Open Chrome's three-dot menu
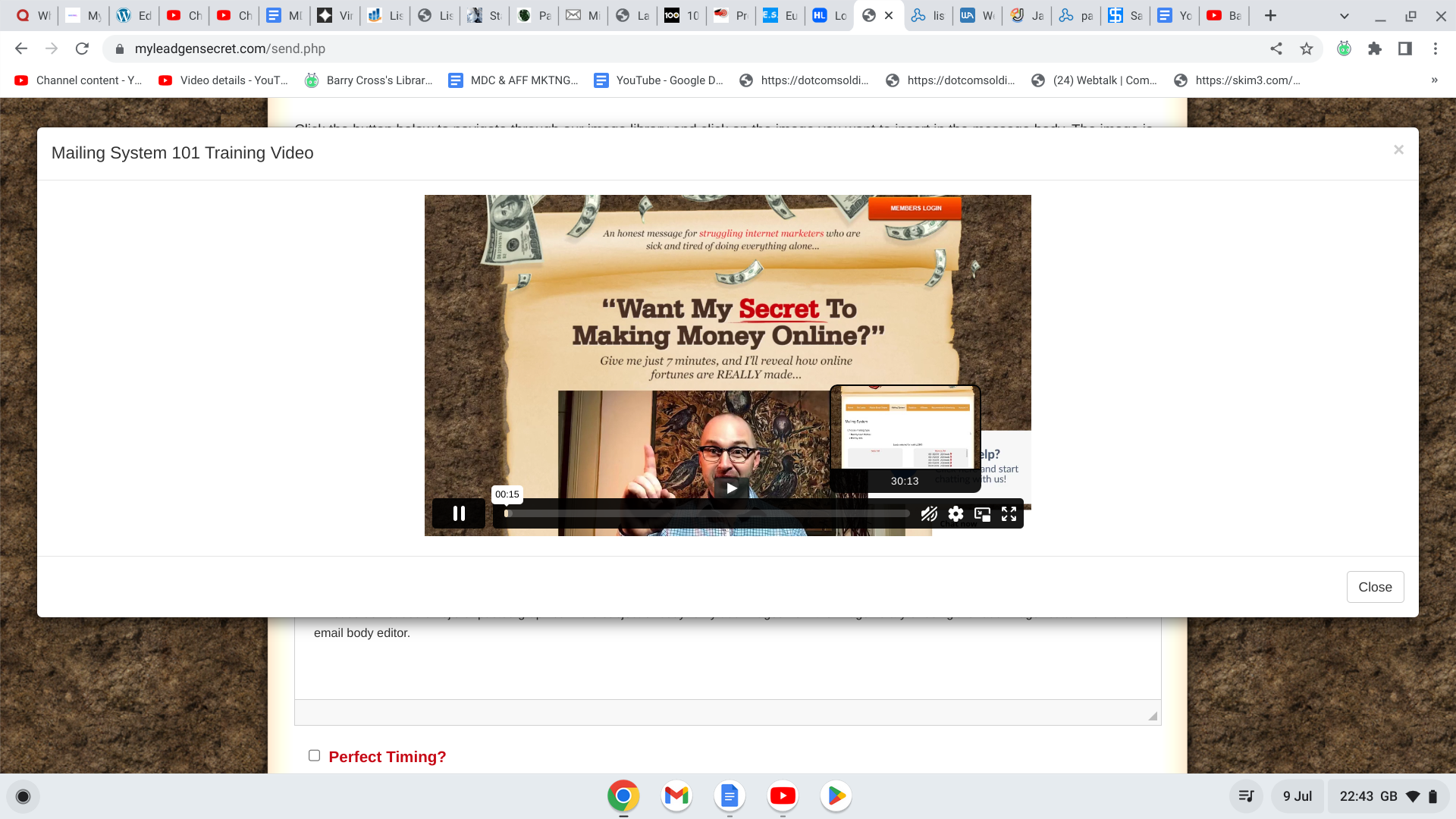The image size is (1456, 819). pyautogui.click(x=1435, y=48)
